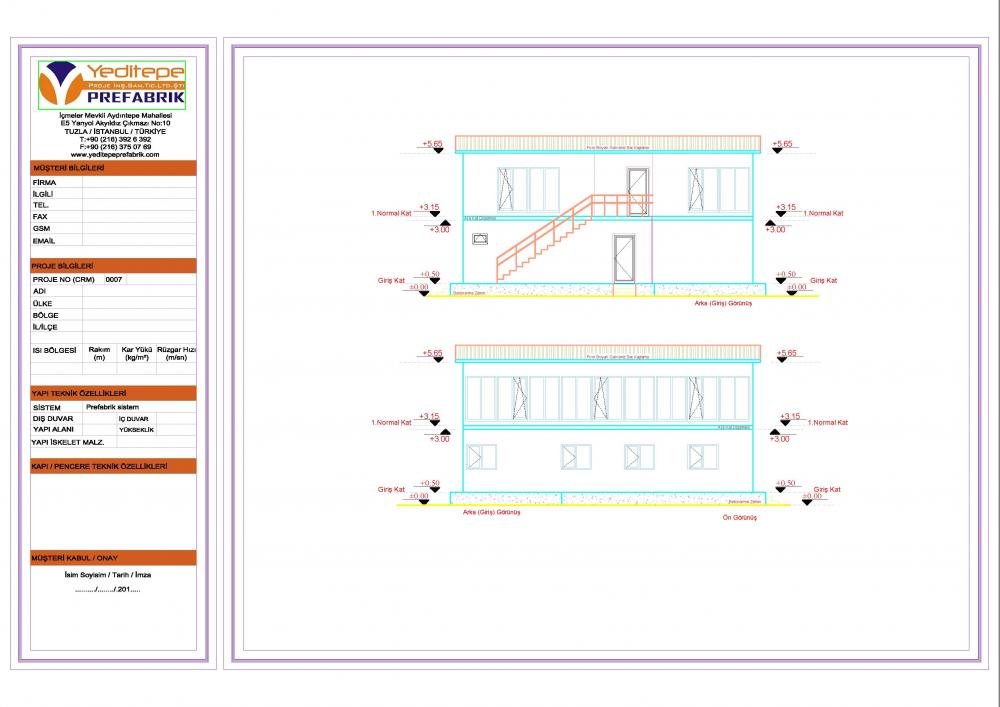1000x707 pixels.
Task: Select the 'MÜŞTERİ BİLGİLERİ' section header
Action: tap(114, 168)
